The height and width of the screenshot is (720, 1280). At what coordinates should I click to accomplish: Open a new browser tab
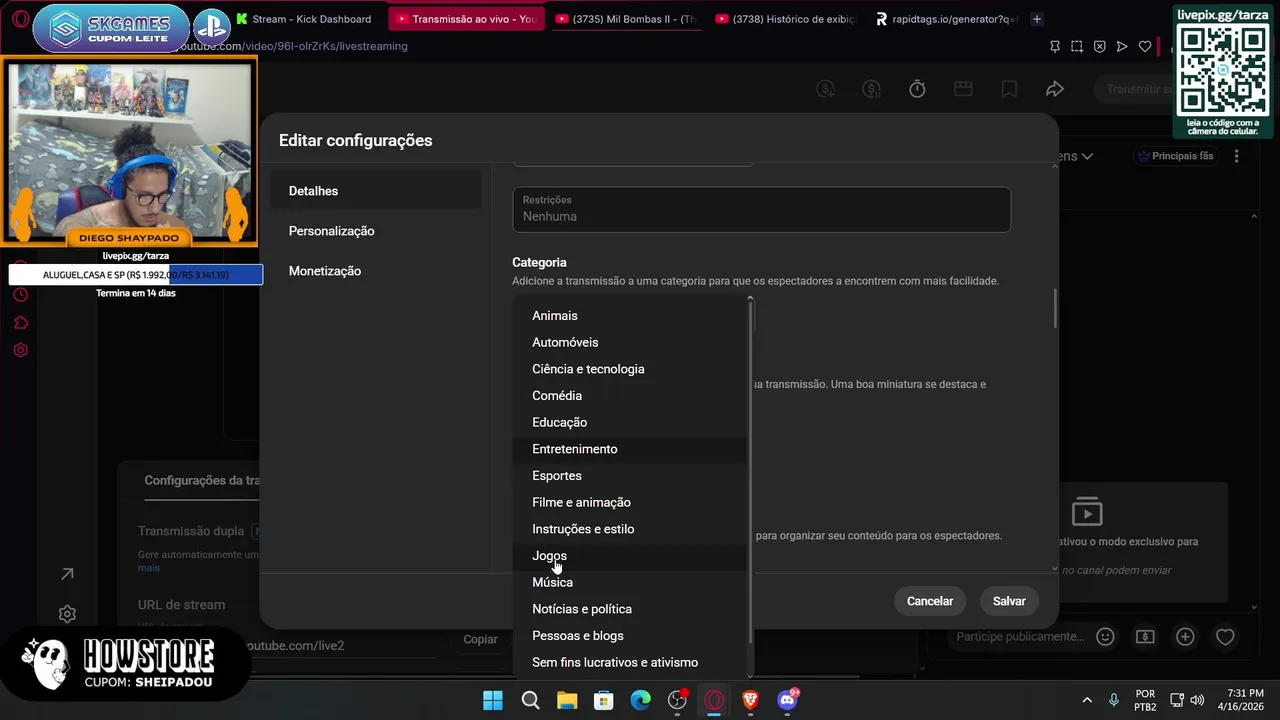tap(1037, 19)
